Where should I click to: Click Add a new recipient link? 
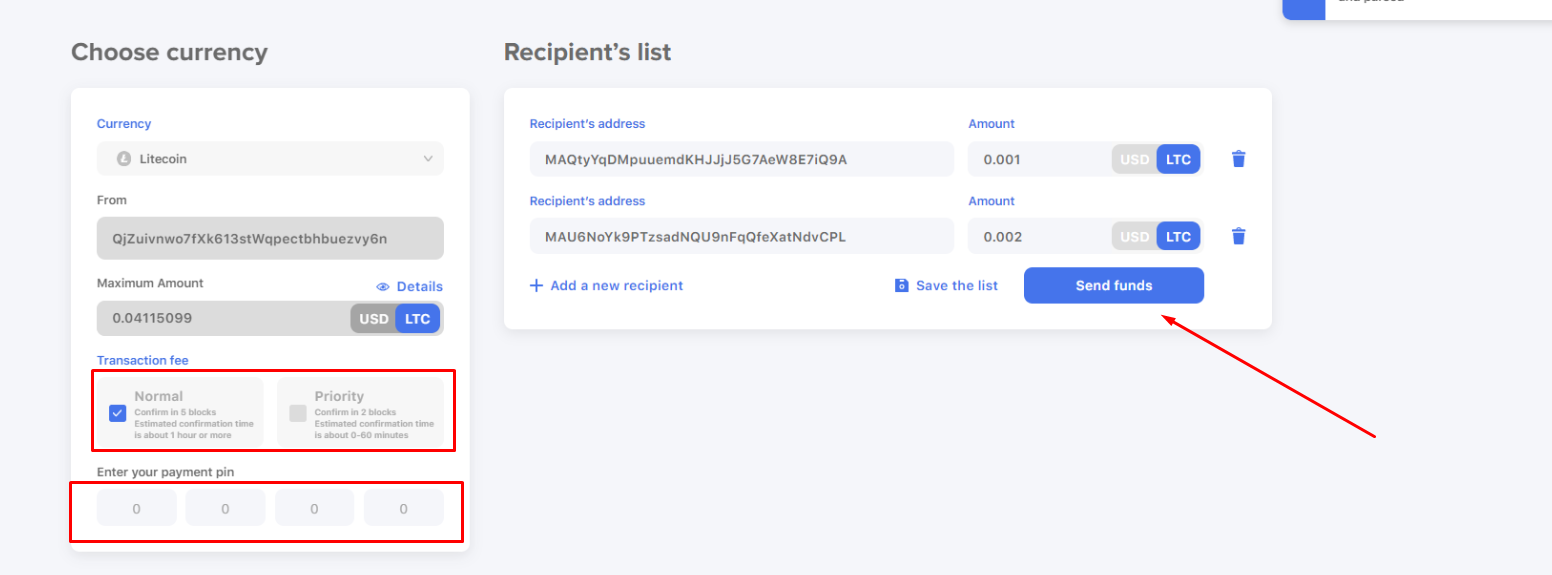[617, 286]
